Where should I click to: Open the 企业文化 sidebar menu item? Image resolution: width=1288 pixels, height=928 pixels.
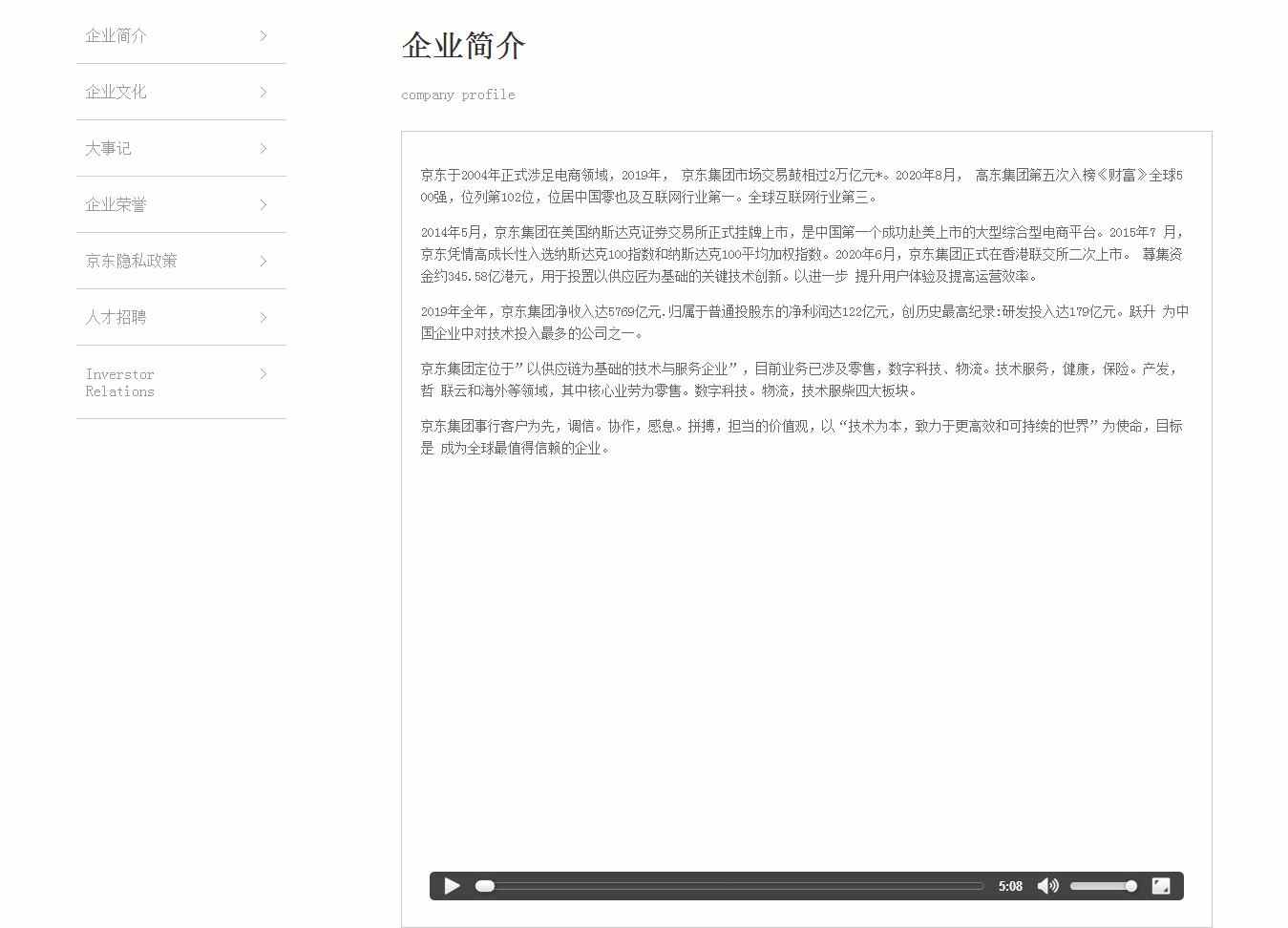[181, 92]
